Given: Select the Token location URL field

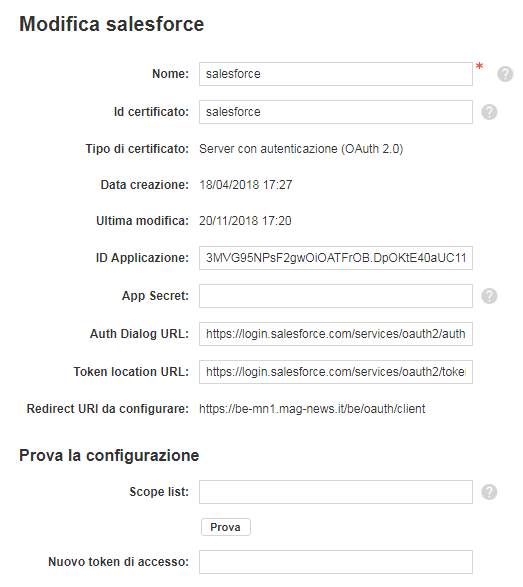Looking at the screenshot, I should tap(336, 372).
